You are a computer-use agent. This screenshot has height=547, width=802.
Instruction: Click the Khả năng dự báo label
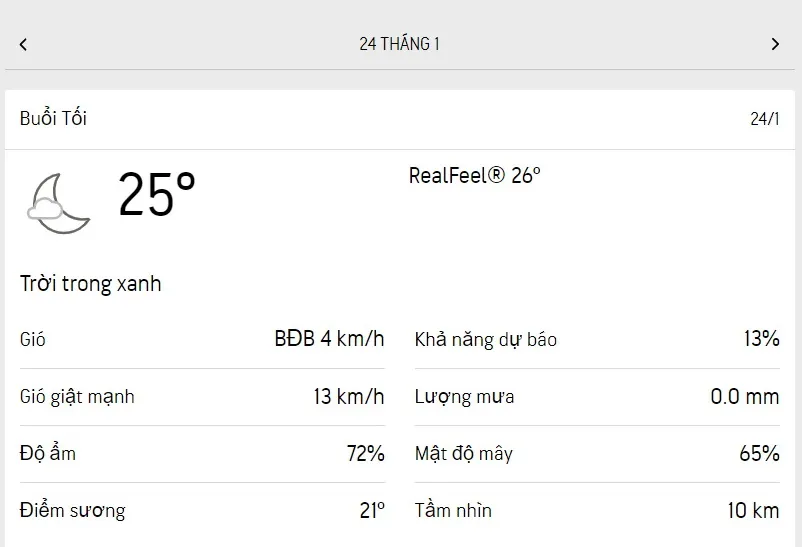coord(485,340)
